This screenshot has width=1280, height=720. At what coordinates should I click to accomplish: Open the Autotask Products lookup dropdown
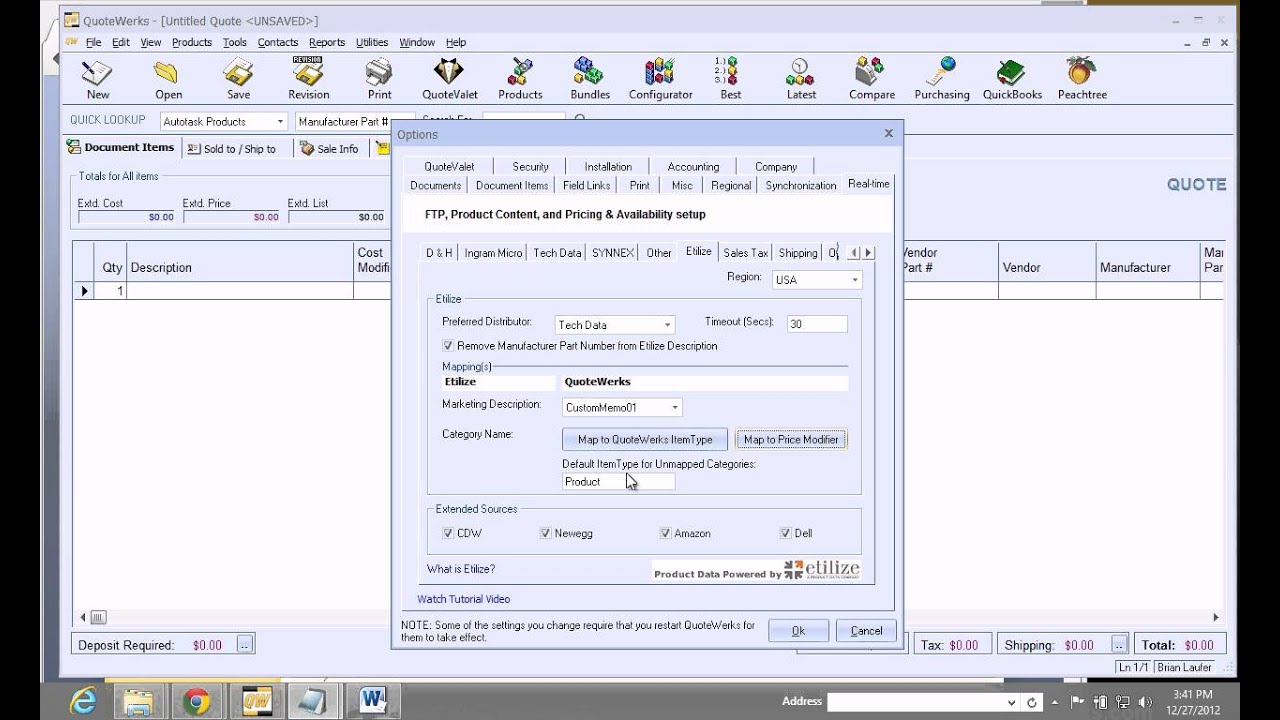click(x=280, y=121)
